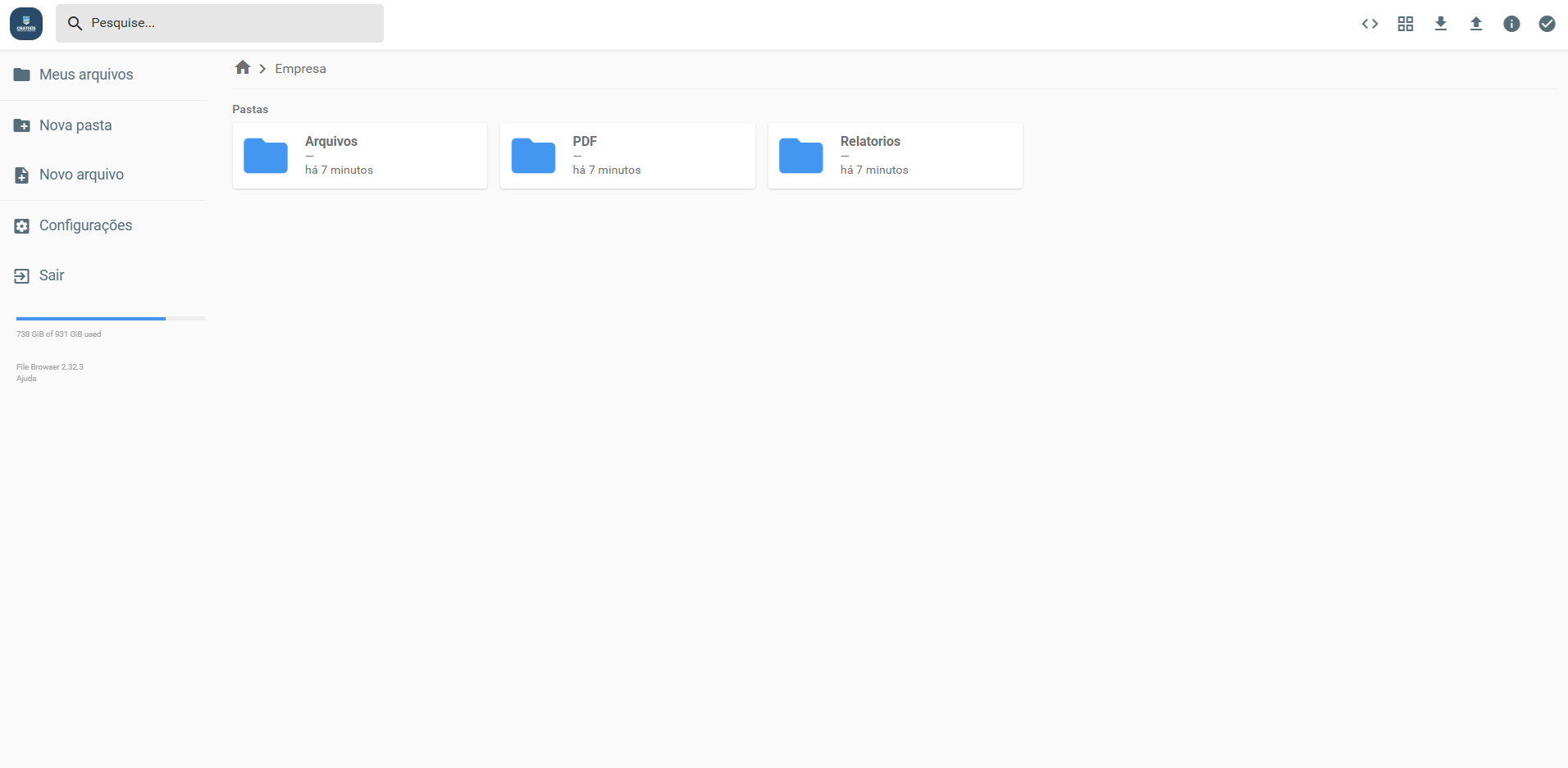Upload a file via the upload icon
This screenshot has width=1568, height=768.
click(1475, 23)
